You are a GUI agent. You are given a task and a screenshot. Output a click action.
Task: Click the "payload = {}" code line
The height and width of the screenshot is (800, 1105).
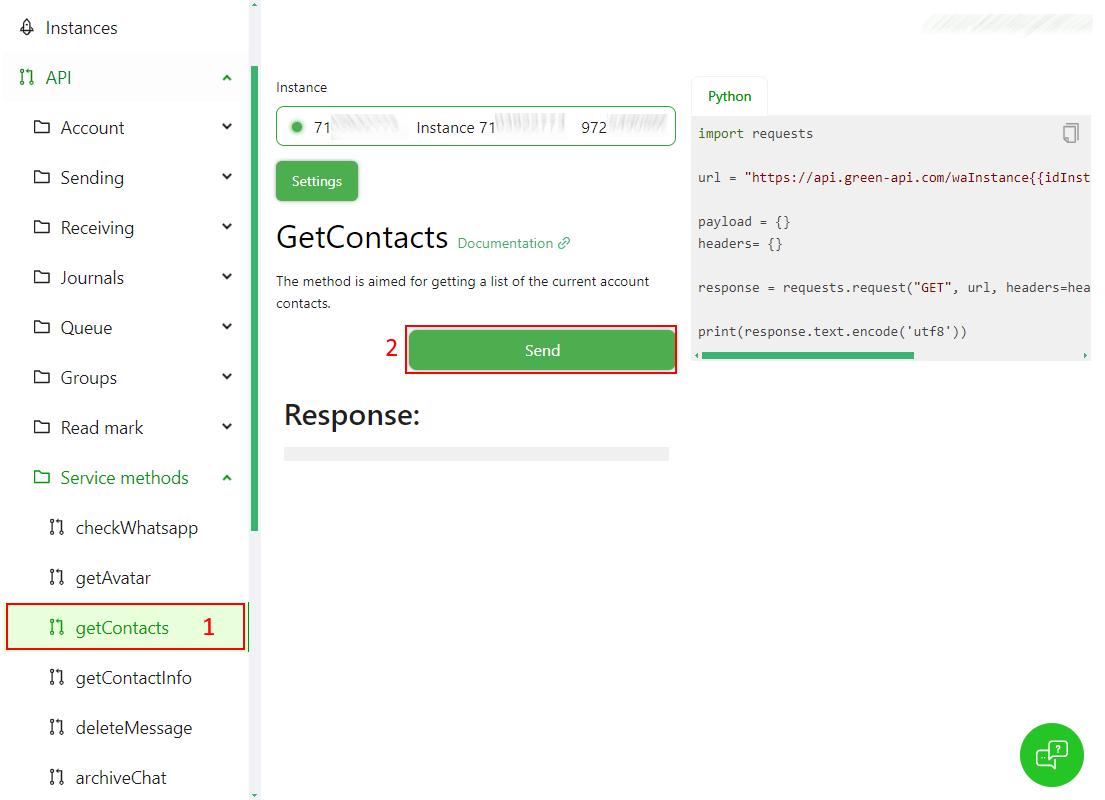pos(744,221)
